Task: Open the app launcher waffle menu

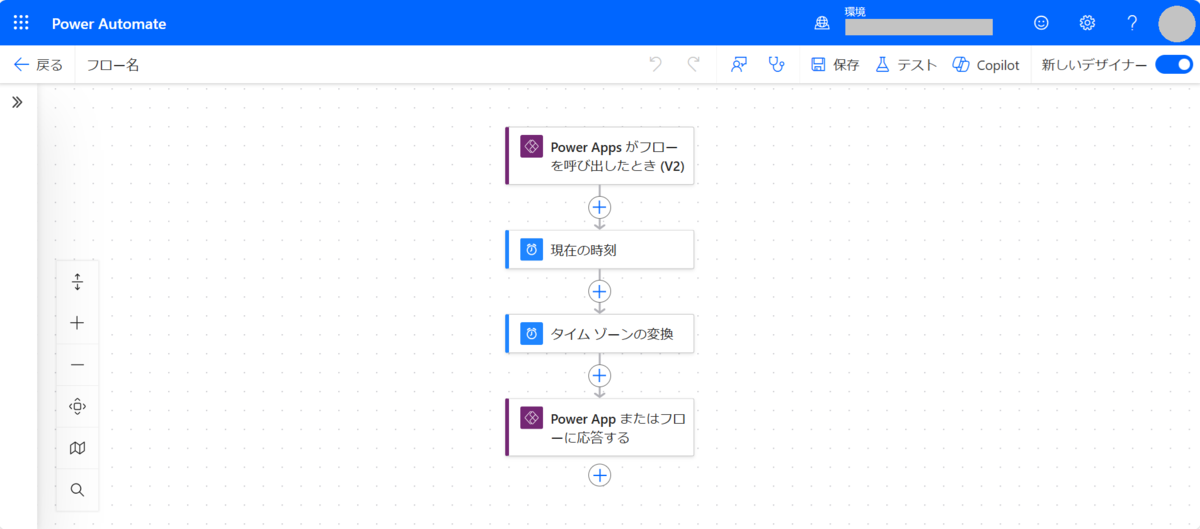Action: (x=21, y=22)
